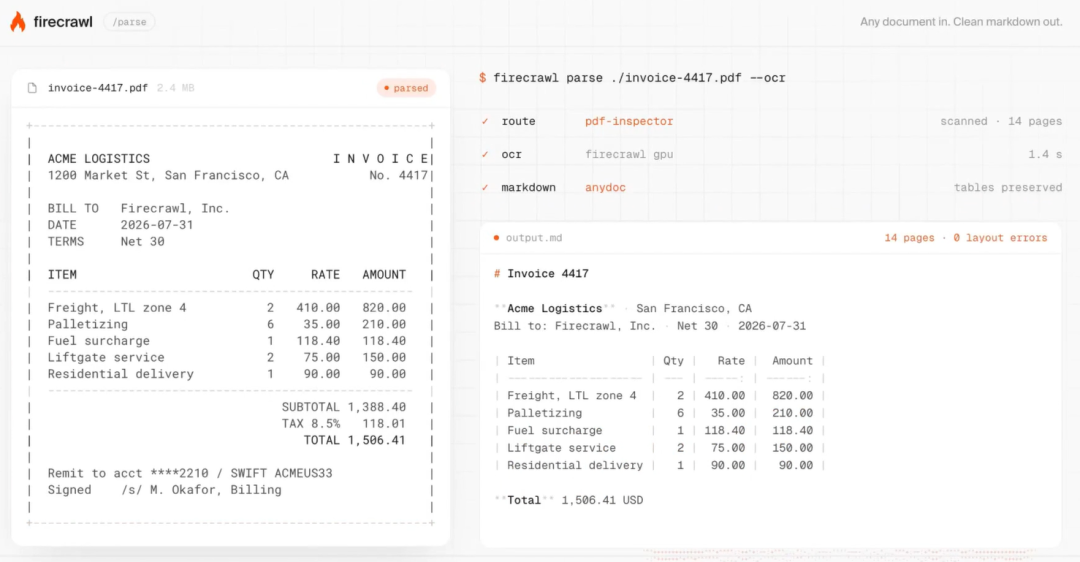This screenshot has height=562, width=1080.
Task: Click the Qty column header in output
Action: [x=673, y=361]
